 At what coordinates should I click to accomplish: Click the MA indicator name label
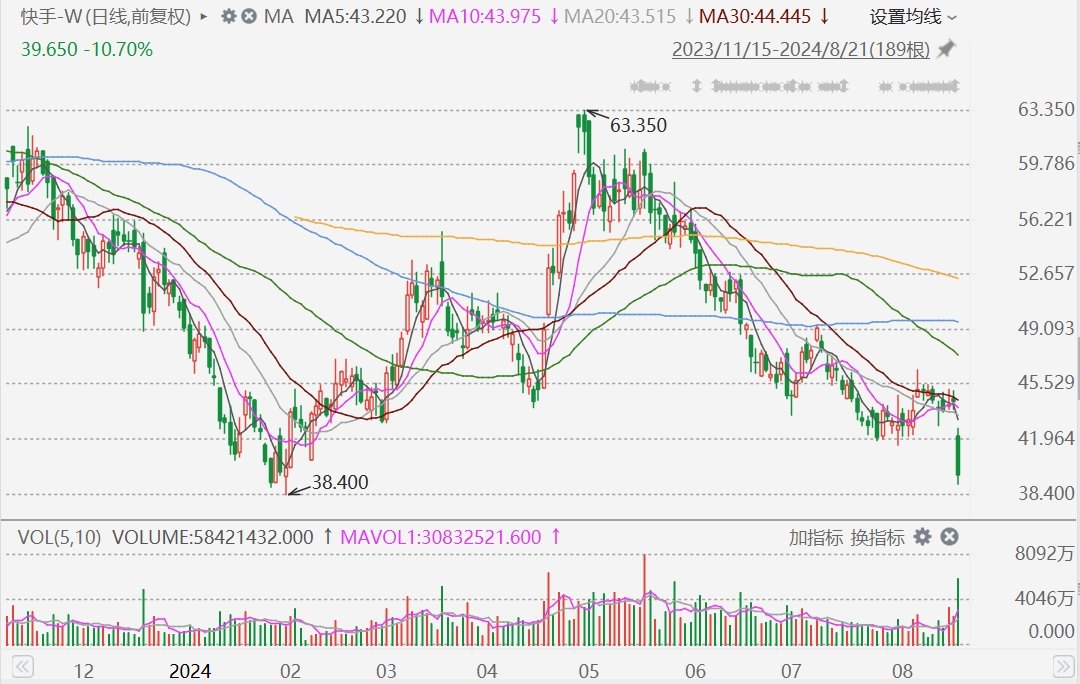coord(278,17)
